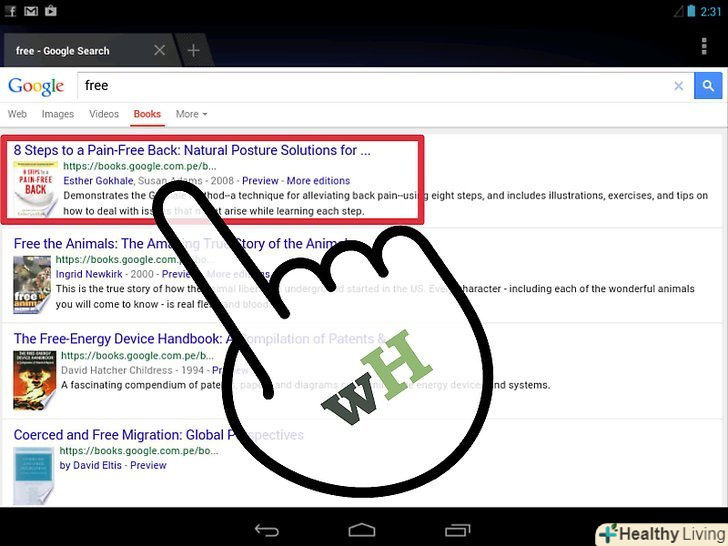Viewport: 728px width, 546px height.
Task: Click author link Esther Gokhale
Action: pos(98,181)
